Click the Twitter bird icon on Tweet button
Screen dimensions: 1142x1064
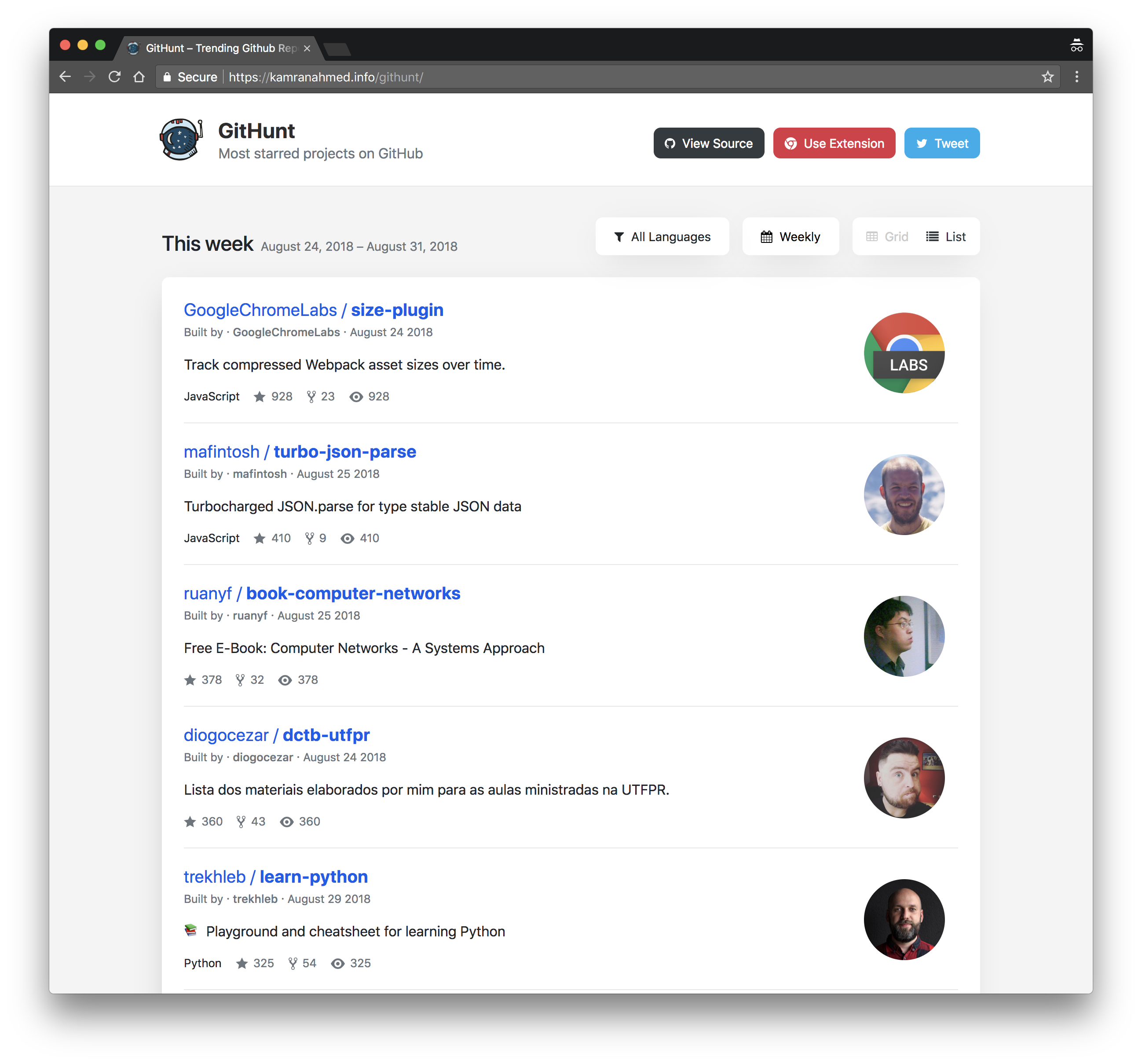[x=921, y=143]
